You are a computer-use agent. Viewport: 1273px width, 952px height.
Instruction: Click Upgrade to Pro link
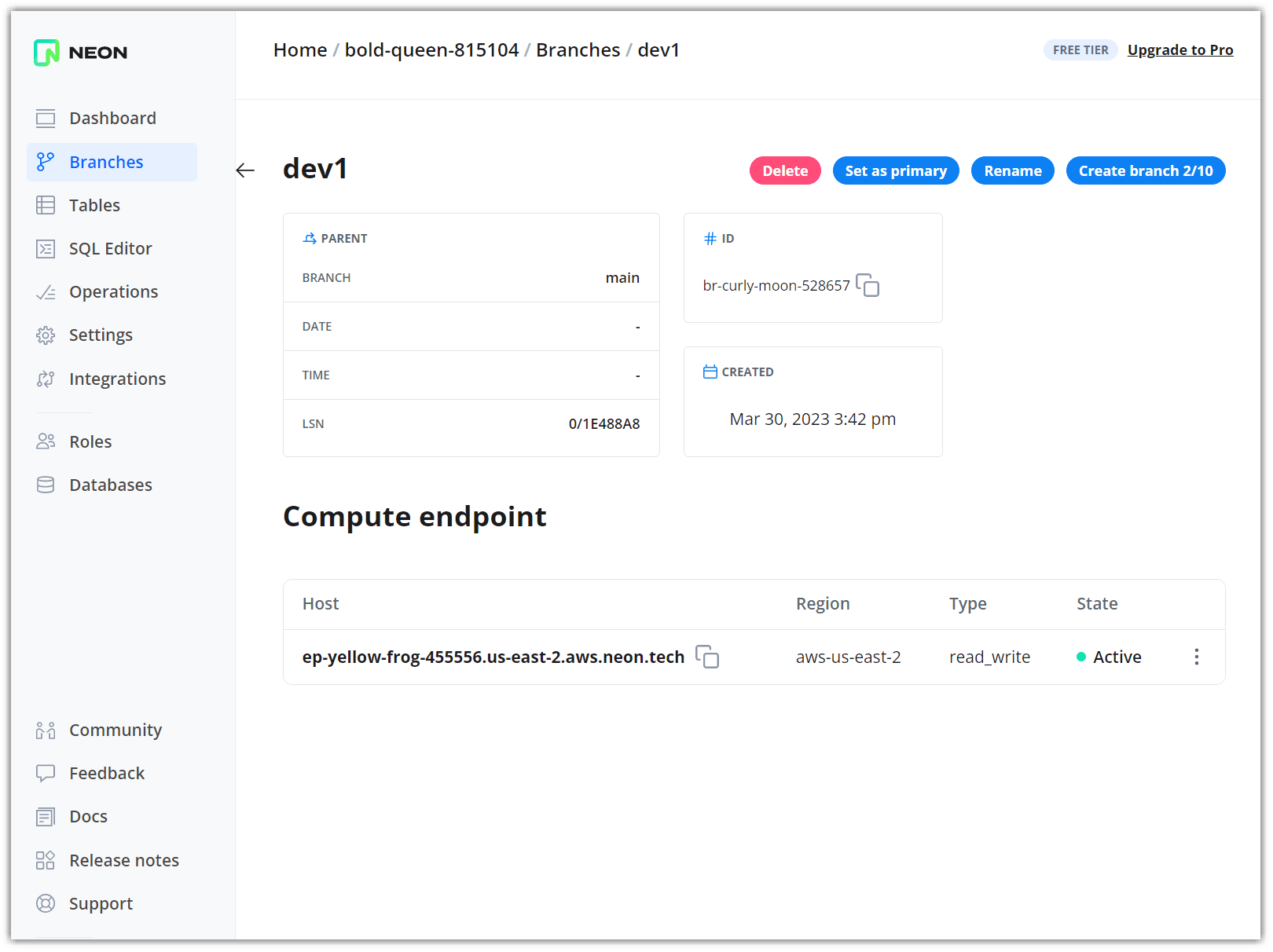coord(1180,50)
